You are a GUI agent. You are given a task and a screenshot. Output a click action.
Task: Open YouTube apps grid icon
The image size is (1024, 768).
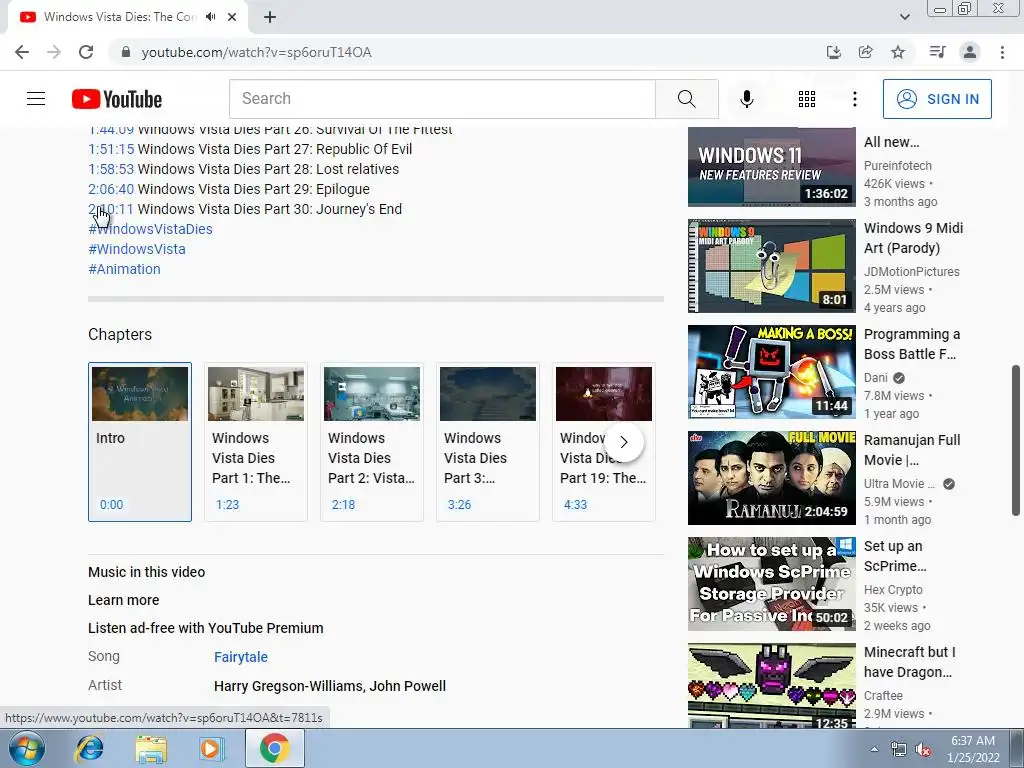coord(807,99)
